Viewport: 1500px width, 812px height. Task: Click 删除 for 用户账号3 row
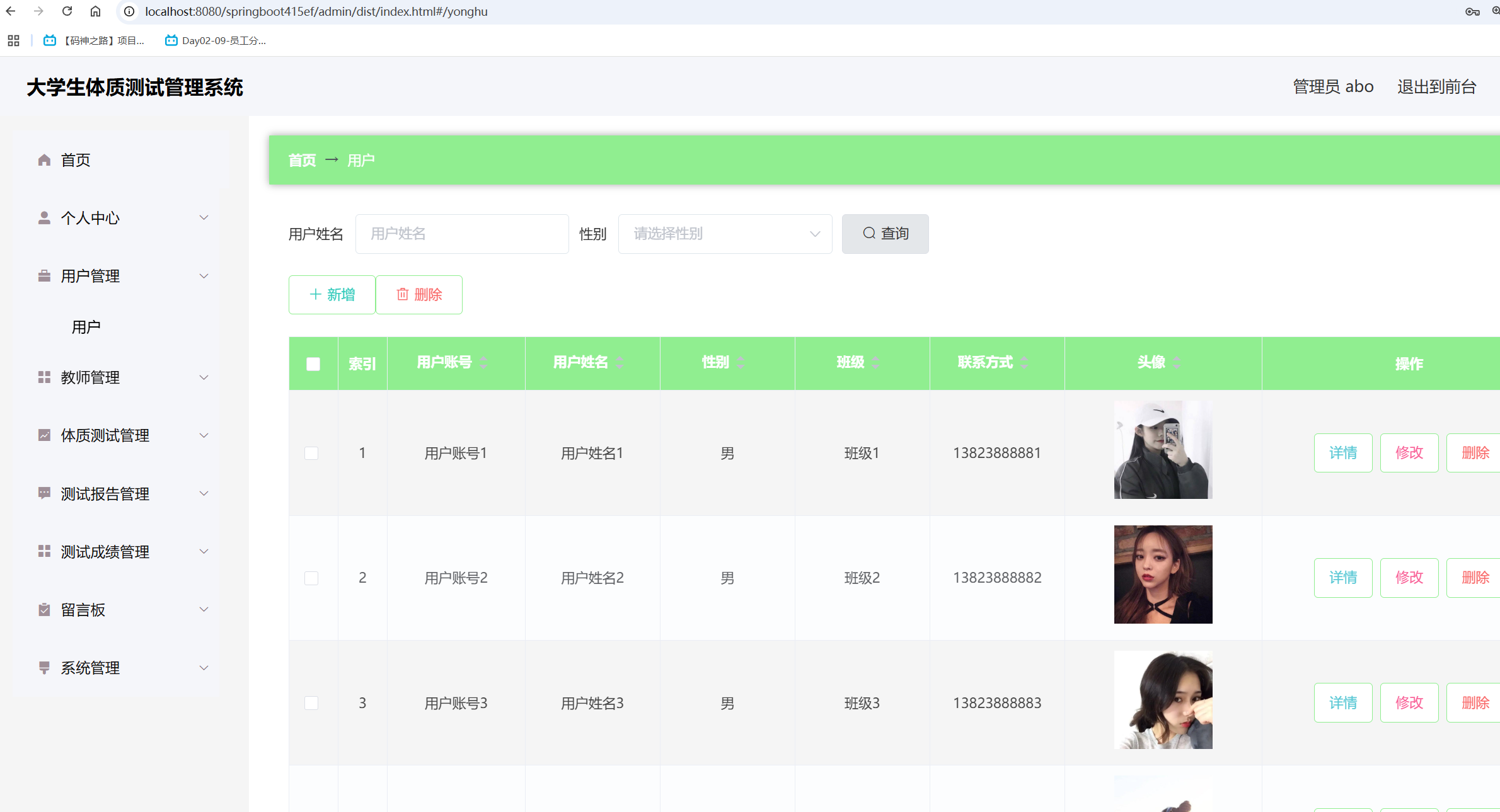pos(1475,703)
